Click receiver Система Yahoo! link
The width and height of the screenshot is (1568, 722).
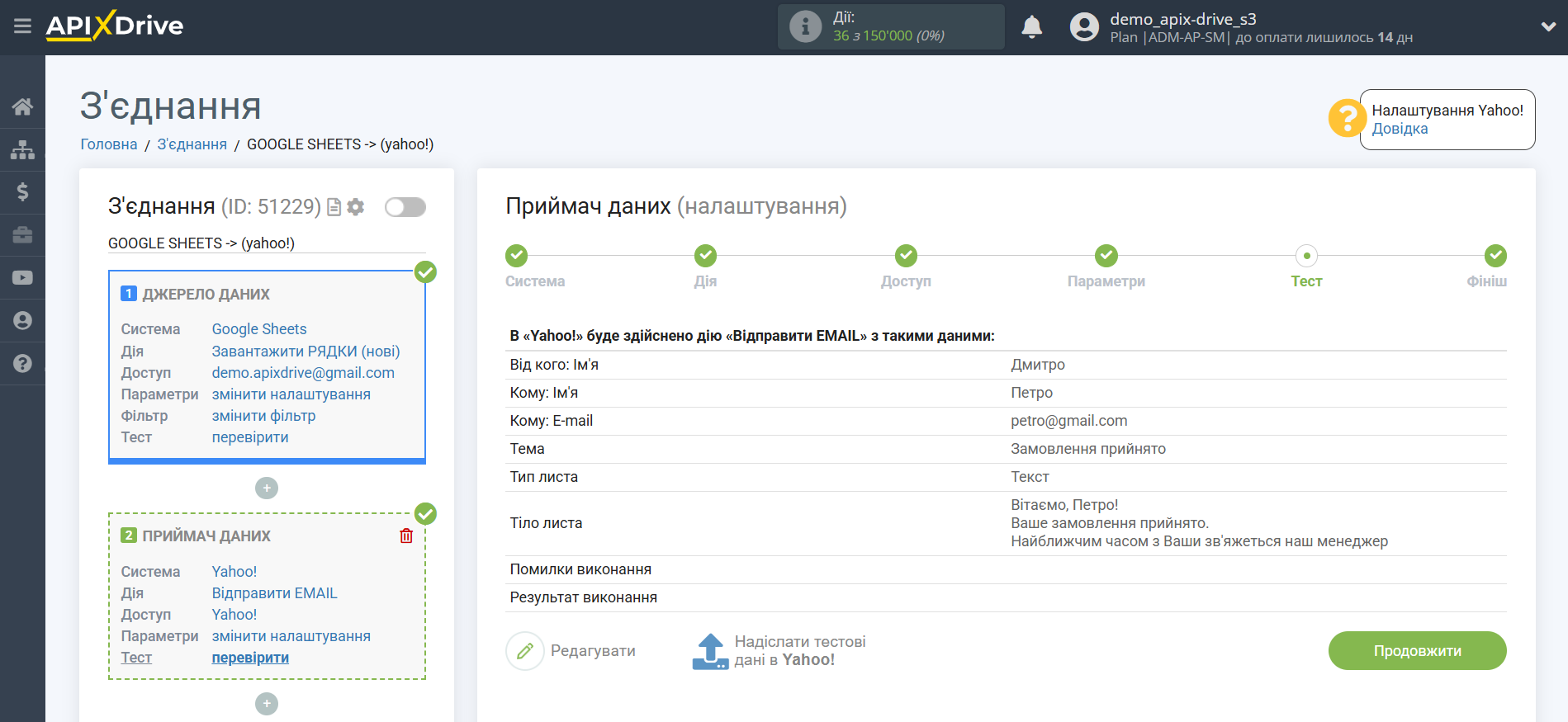(x=234, y=572)
